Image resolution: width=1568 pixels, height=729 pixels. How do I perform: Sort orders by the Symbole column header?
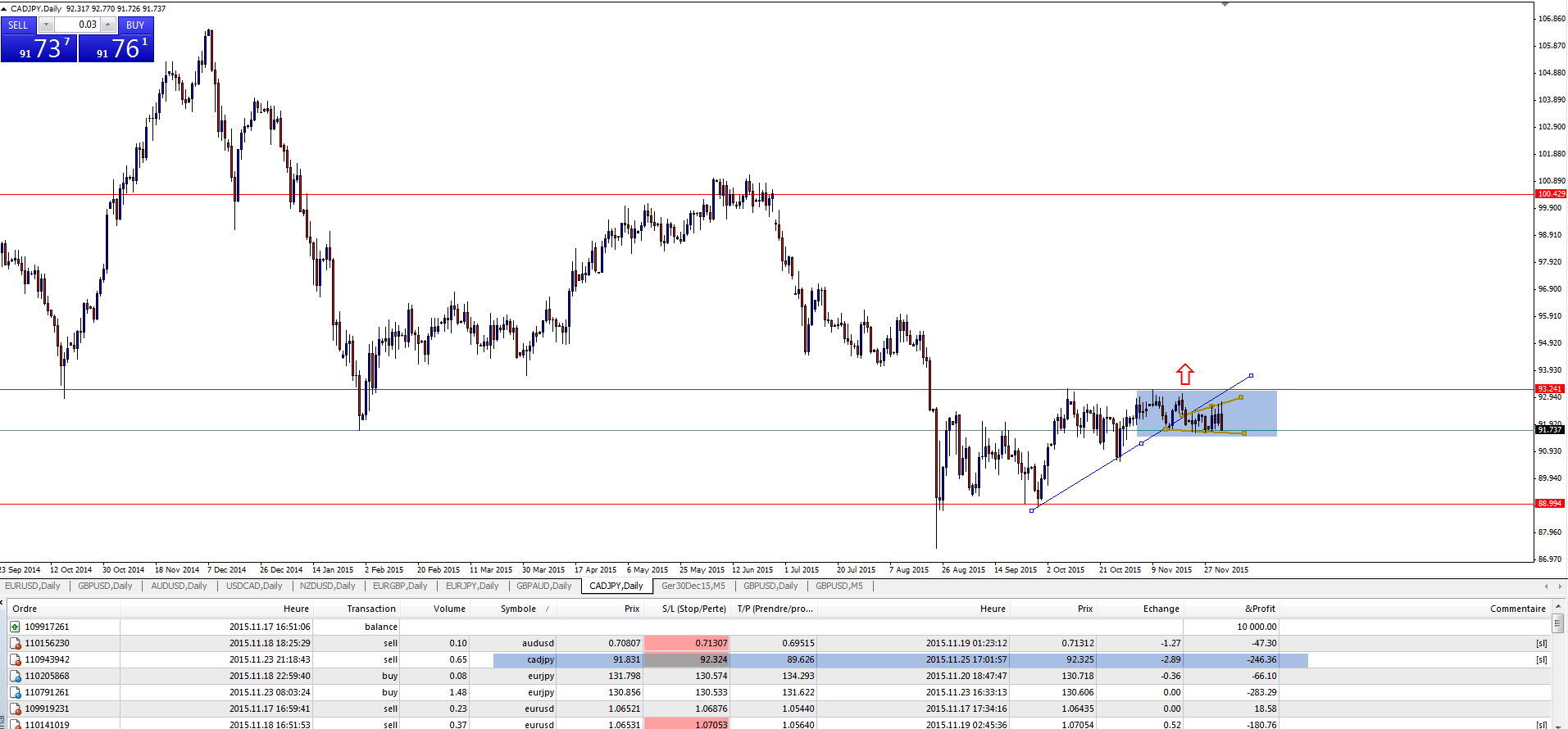point(518,609)
